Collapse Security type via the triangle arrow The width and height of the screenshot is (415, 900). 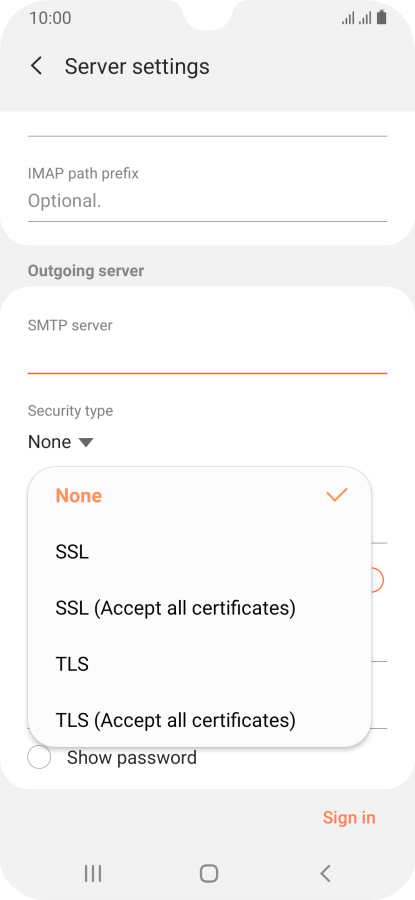(86, 443)
